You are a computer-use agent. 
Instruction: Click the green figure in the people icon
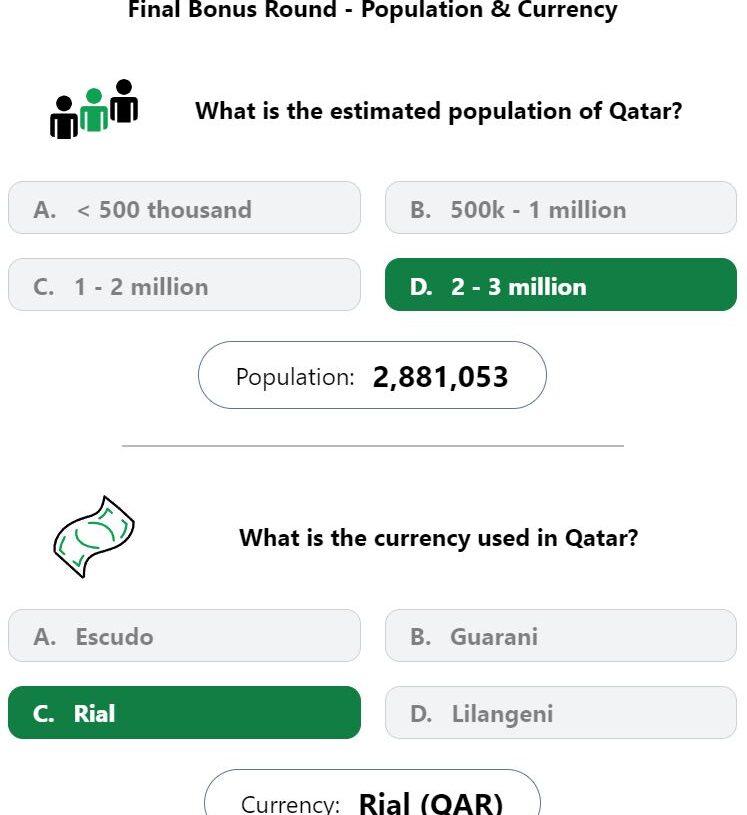pos(94,110)
